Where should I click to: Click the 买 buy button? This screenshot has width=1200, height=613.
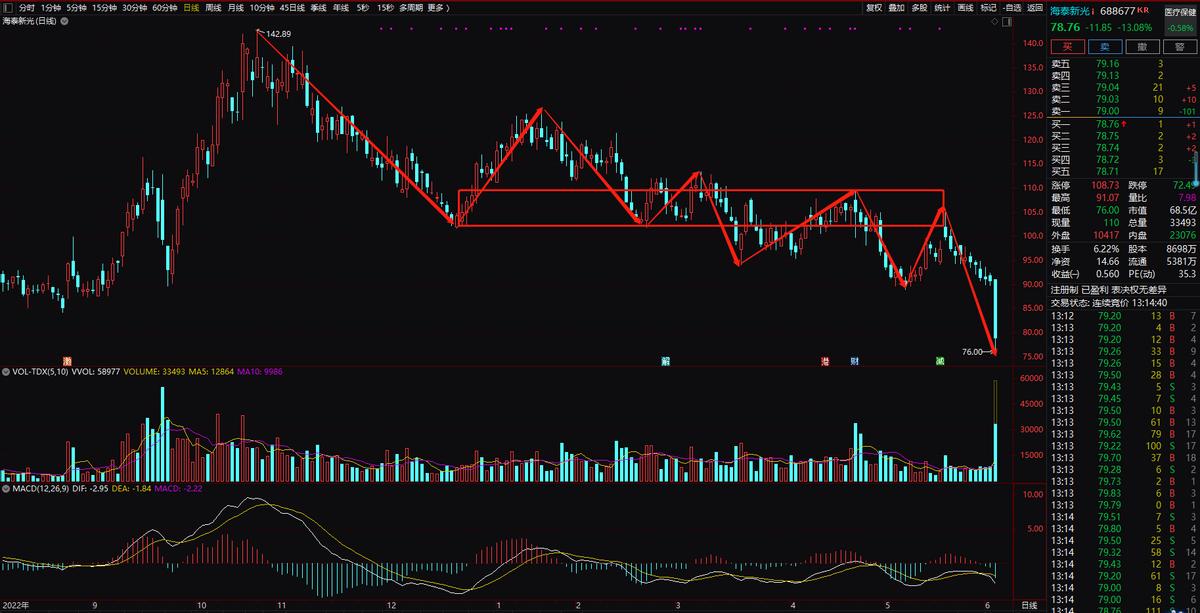(x=1067, y=46)
